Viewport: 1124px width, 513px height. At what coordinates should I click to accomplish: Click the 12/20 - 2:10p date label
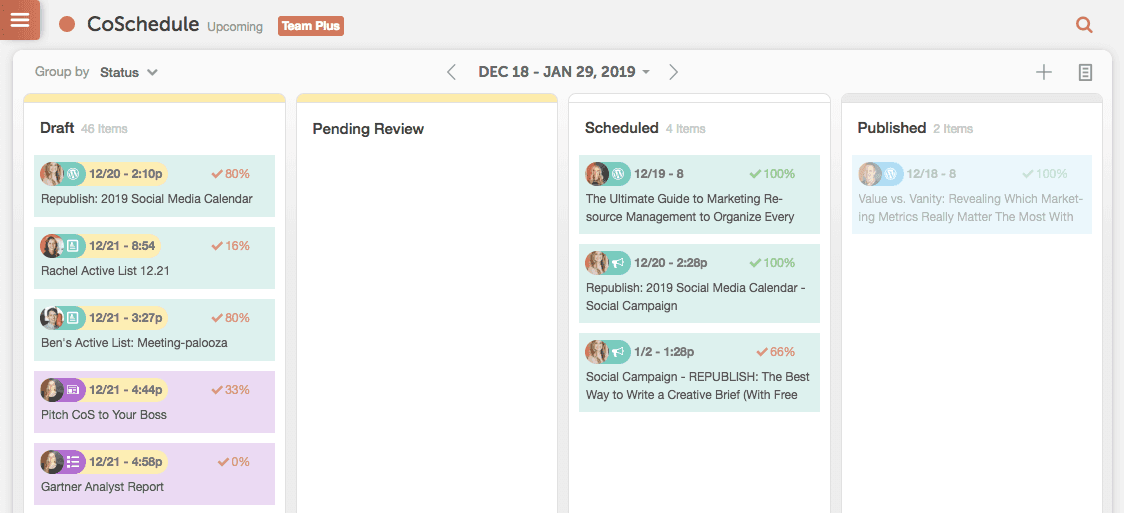coord(125,173)
